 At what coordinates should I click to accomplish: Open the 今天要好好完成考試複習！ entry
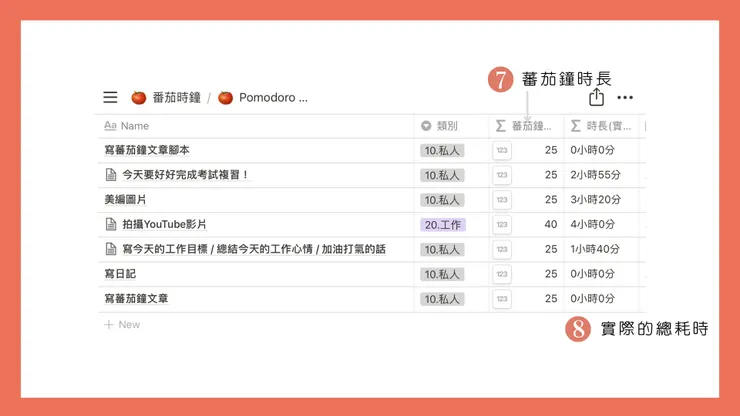coord(186,175)
